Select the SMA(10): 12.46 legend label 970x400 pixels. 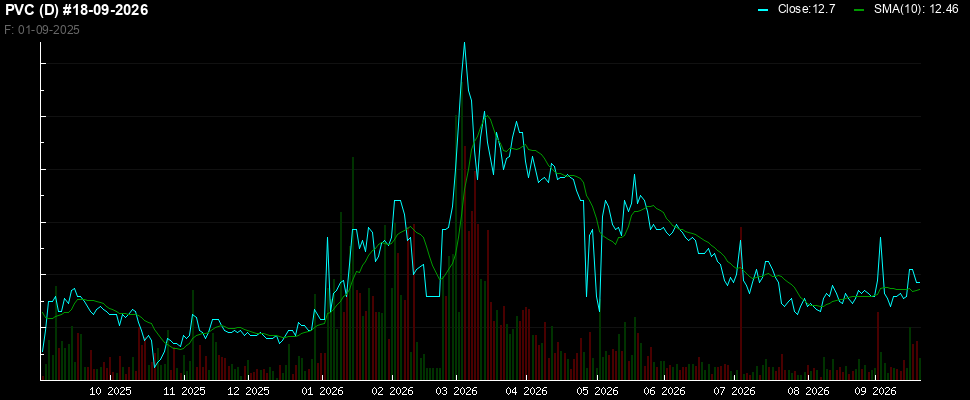pos(917,10)
